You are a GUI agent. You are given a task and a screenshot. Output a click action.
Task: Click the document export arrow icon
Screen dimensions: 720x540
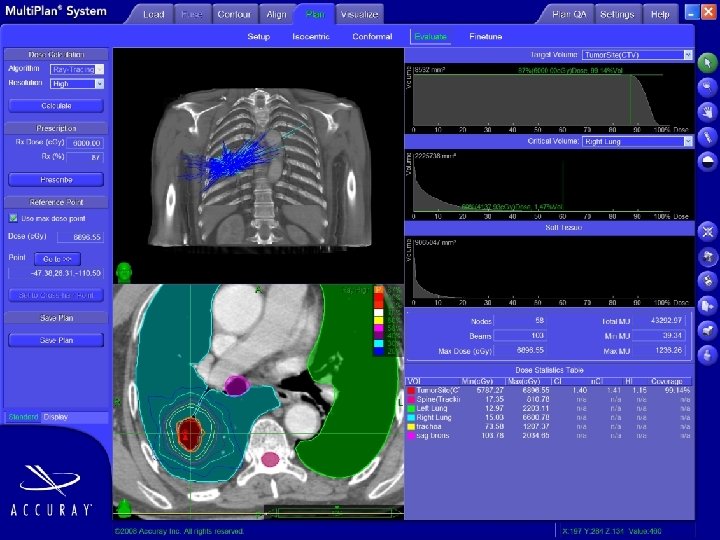click(707, 305)
